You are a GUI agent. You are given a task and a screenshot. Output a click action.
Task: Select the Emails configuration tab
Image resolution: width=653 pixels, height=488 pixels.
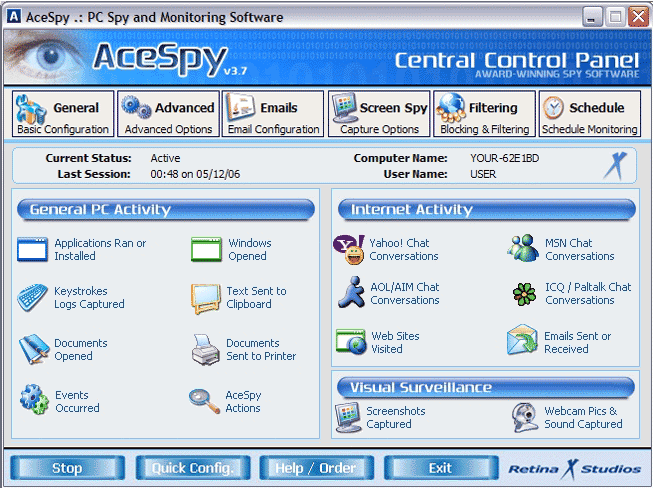[x=272, y=115]
